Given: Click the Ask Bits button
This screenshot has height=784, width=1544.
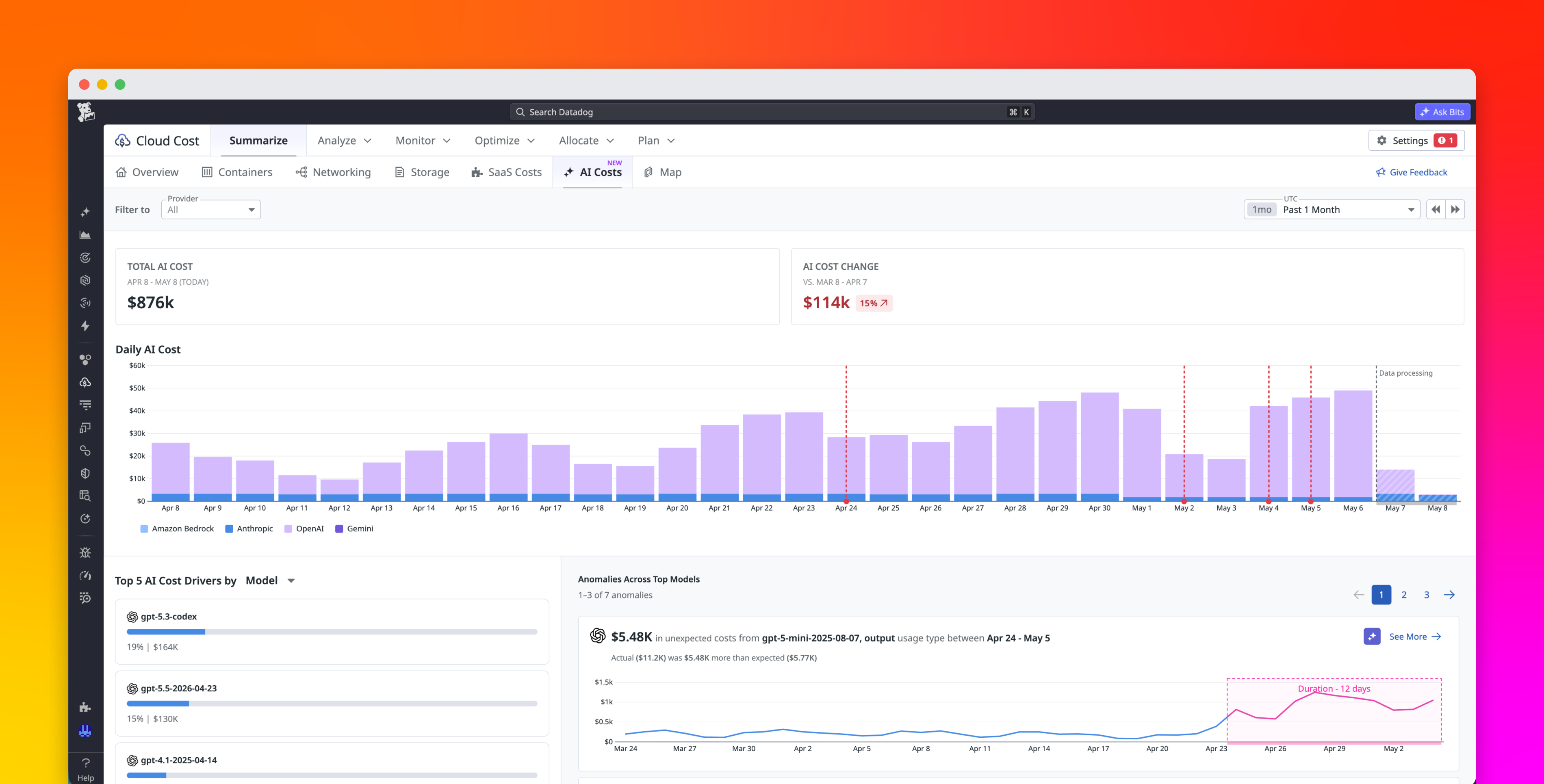Looking at the screenshot, I should (1443, 112).
